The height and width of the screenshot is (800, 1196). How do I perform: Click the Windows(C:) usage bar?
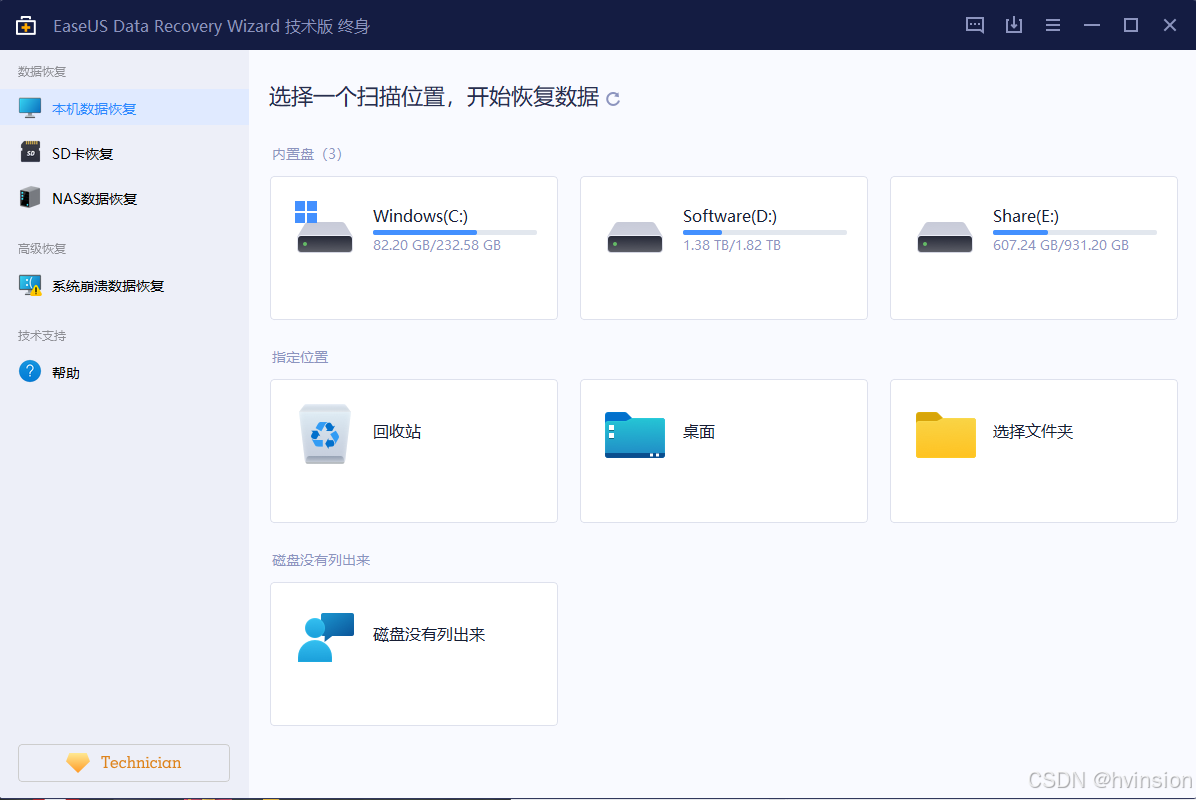coord(455,233)
